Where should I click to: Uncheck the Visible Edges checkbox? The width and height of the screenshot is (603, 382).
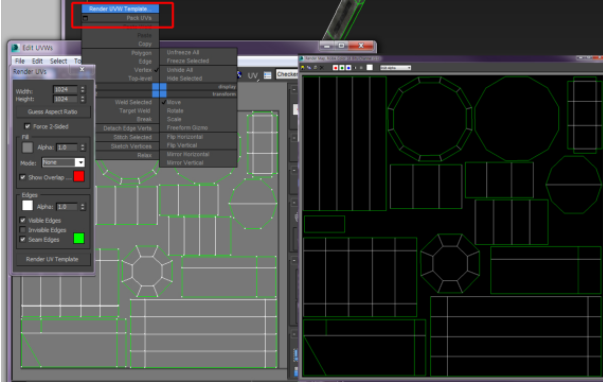pyautogui.click(x=23, y=220)
